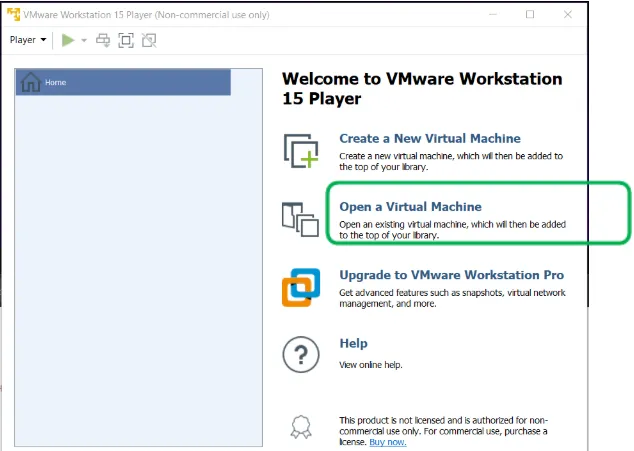The width and height of the screenshot is (634, 451).
Task: Click 'This product is not licensed' notice text
Action: (443, 431)
